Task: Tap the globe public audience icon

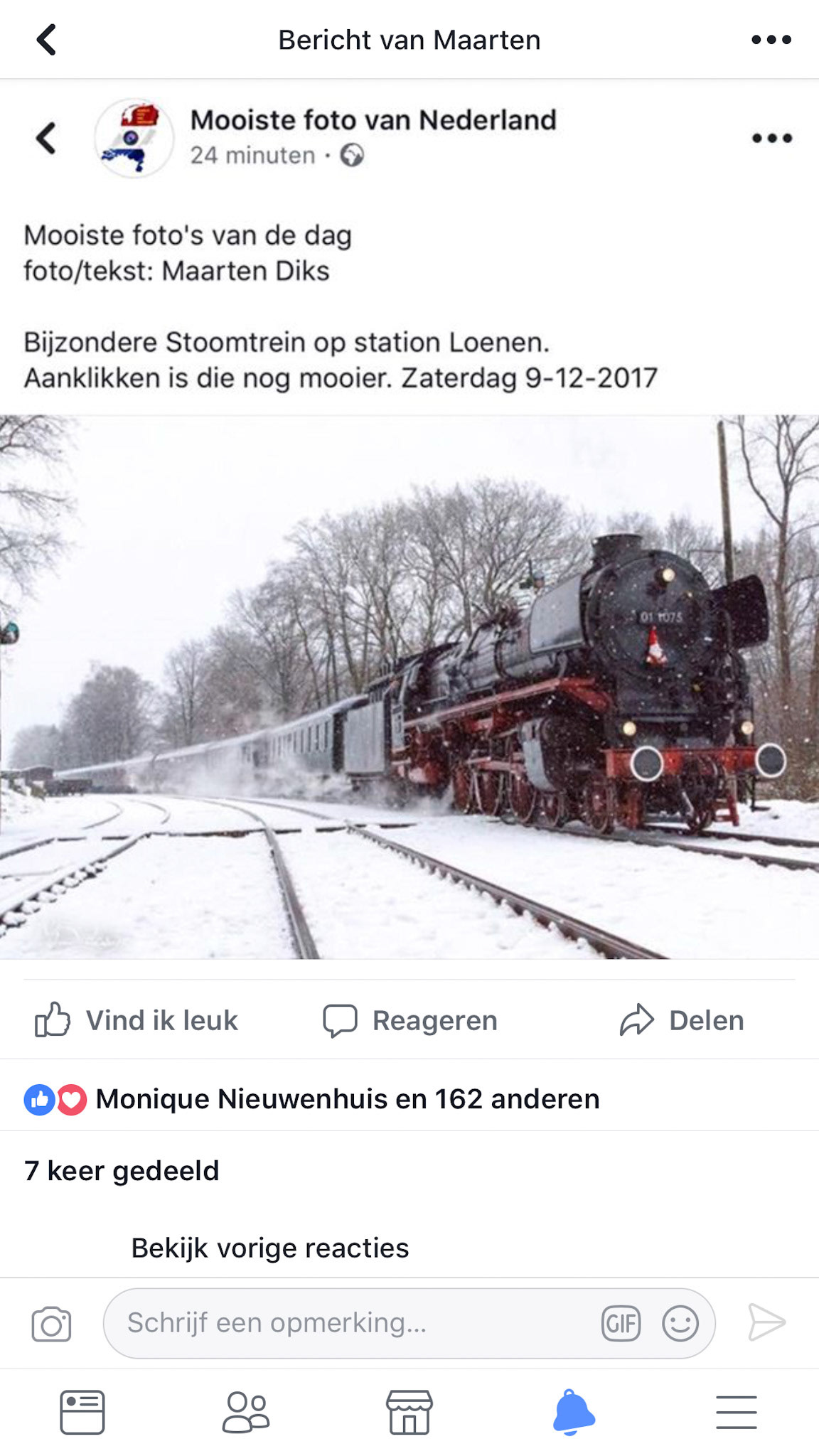Action: [x=352, y=155]
